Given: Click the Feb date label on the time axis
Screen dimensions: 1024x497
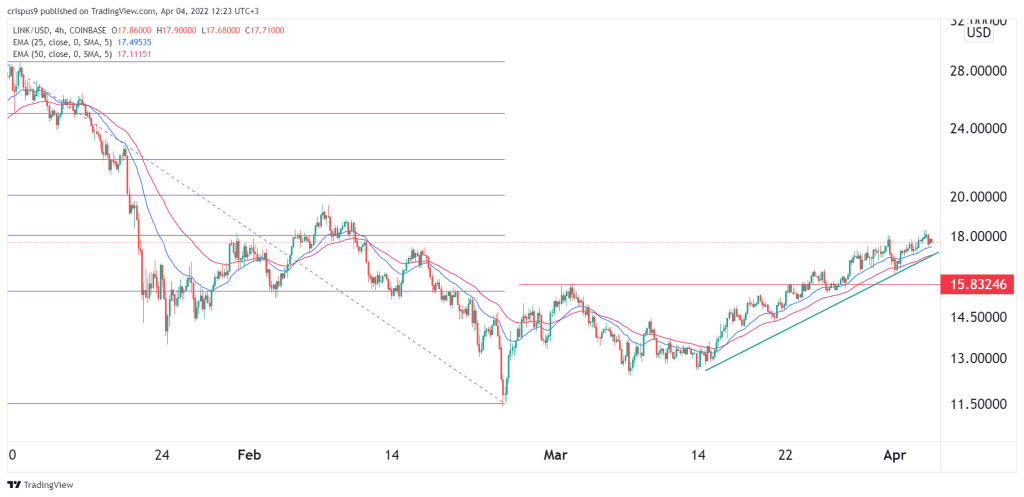Looking at the screenshot, I should point(251,455).
